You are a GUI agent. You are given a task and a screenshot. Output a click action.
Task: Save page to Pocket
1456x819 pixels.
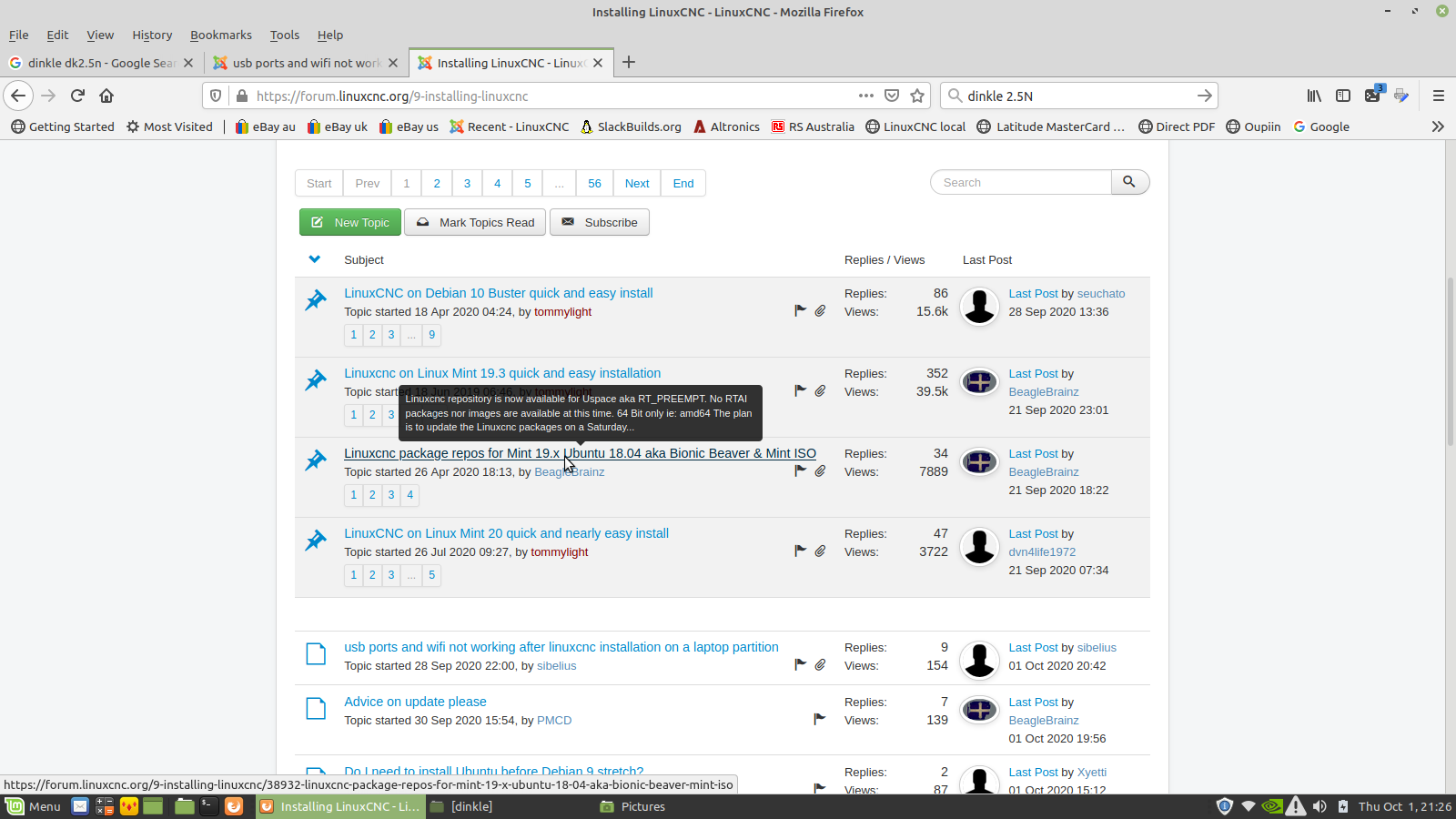point(892,96)
